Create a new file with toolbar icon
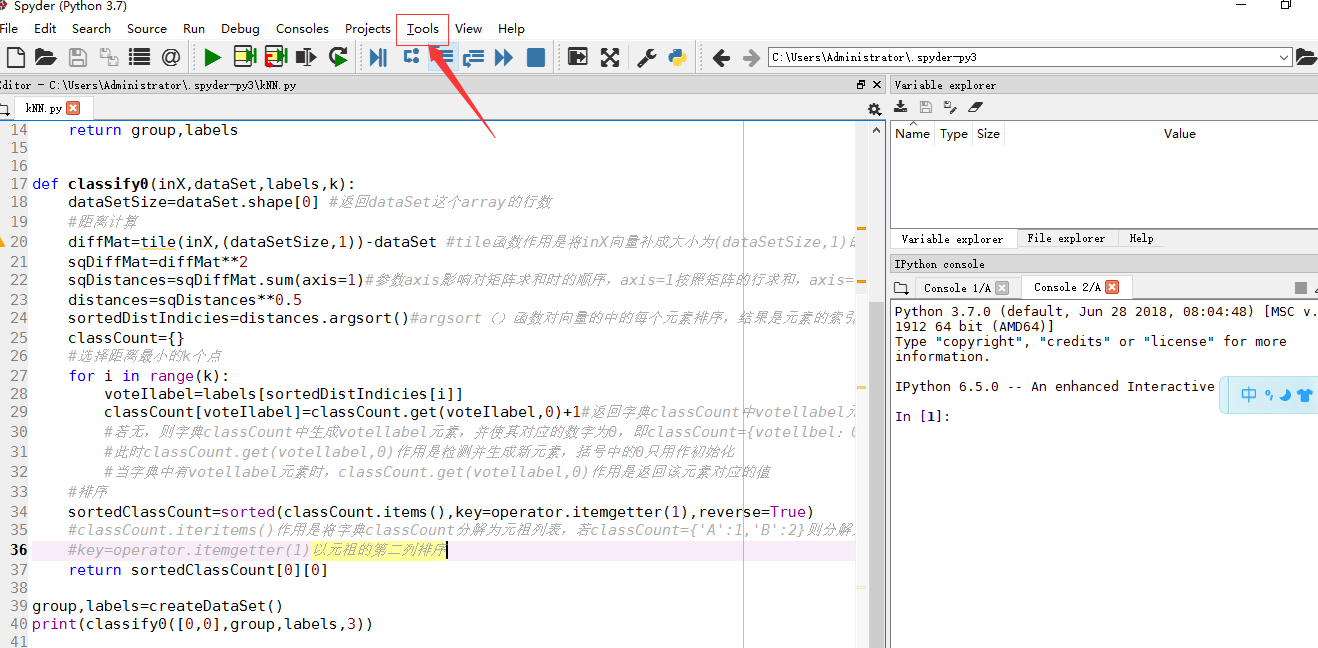Screen dimensions: 1318x648 [15, 57]
